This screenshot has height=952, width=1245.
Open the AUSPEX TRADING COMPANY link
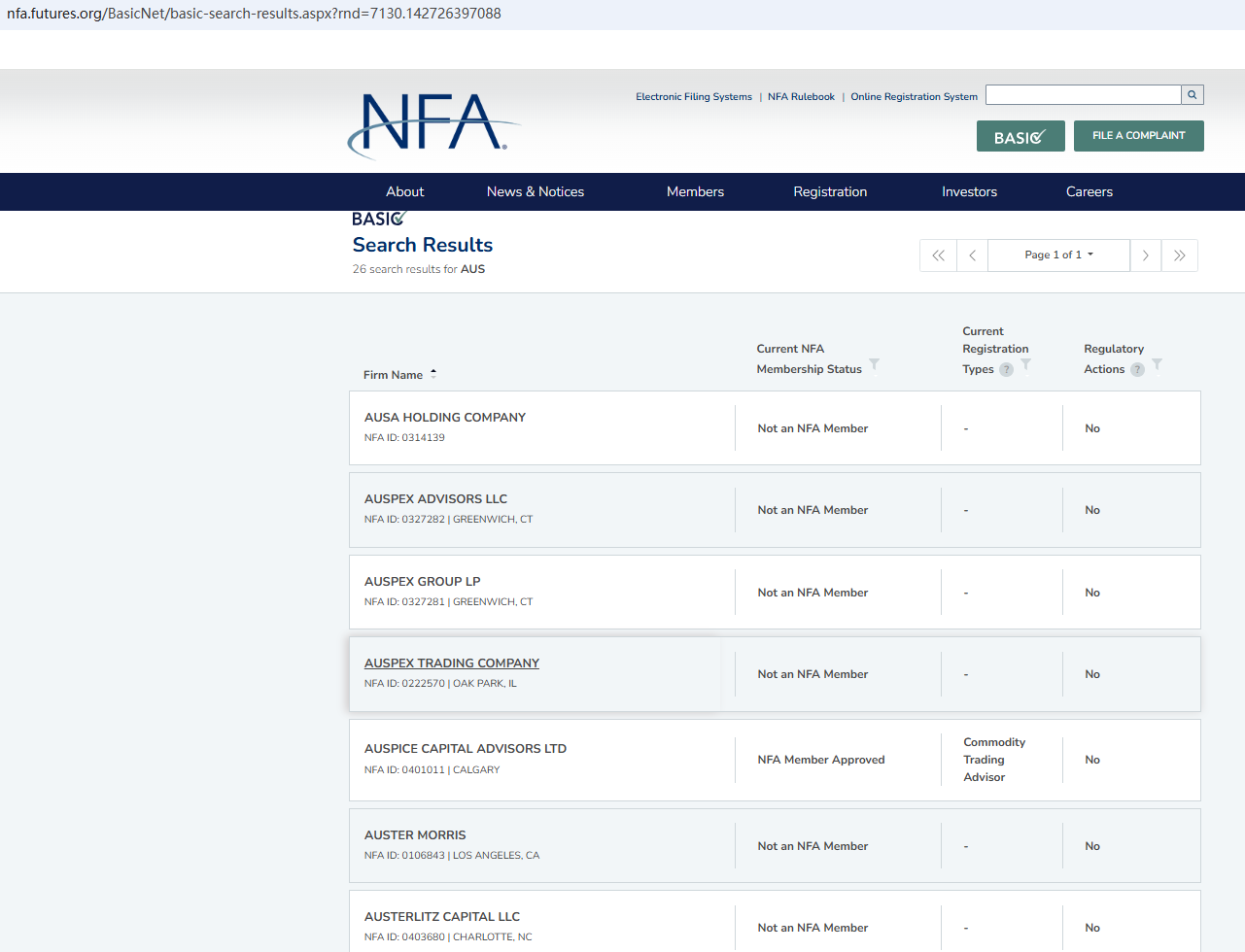pyautogui.click(x=451, y=663)
